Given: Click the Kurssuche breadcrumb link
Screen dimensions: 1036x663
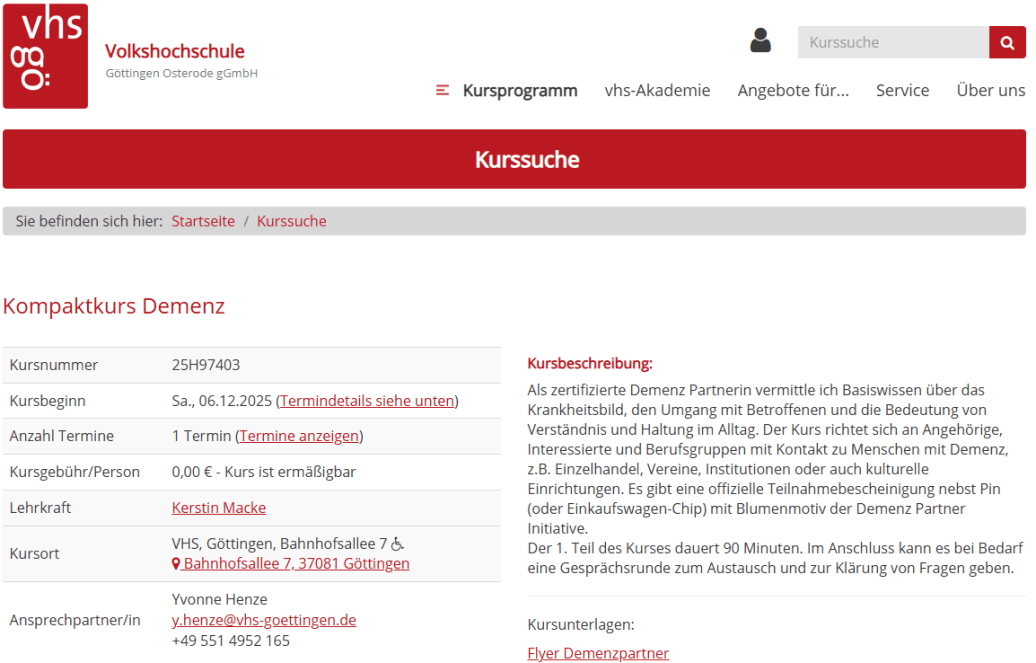Looking at the screenshot, I should (x=291, y=221).
